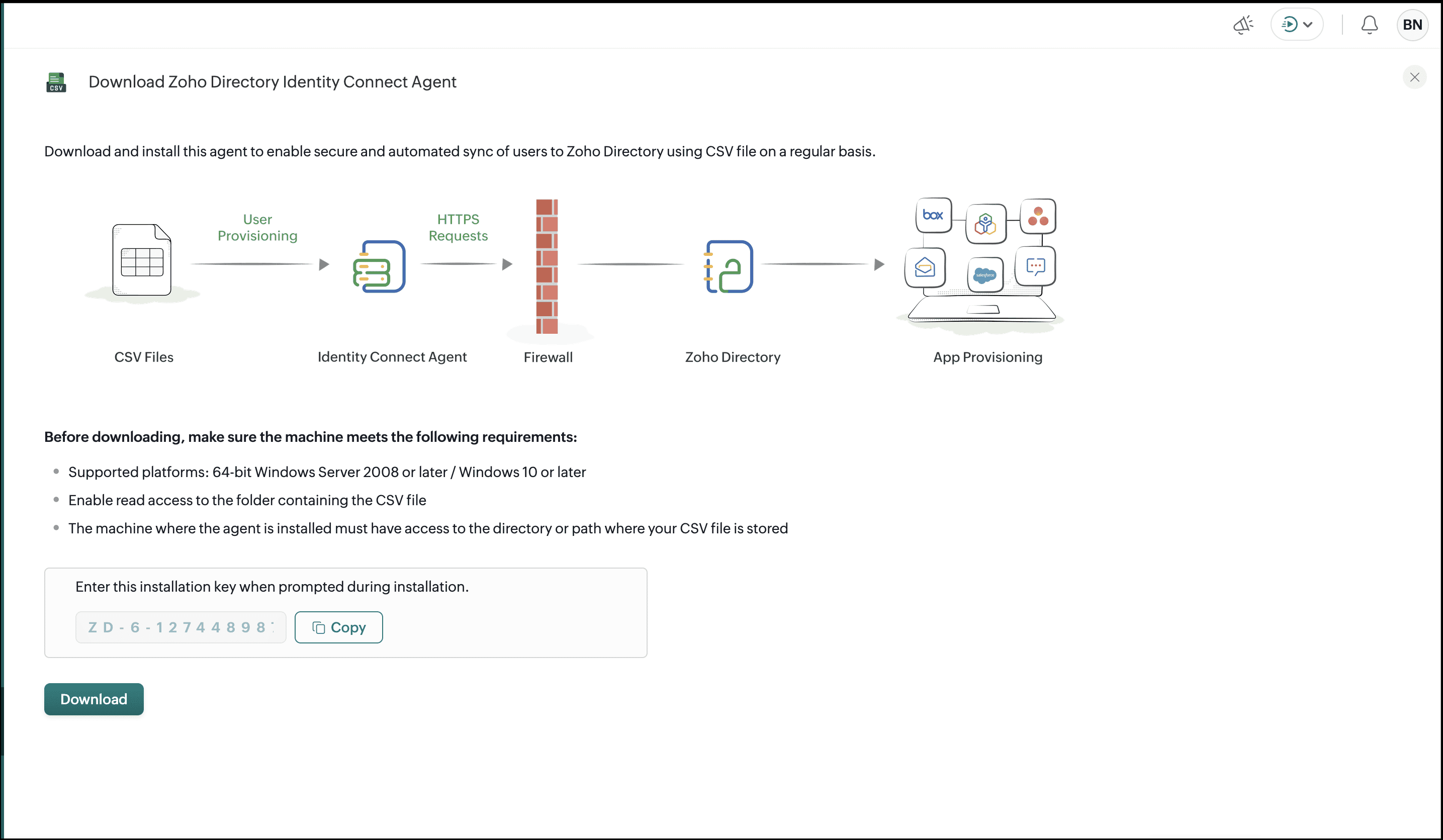This screenshot has height=840, width=1443.
Task: Click the installation key field
Action: pos(181,627)
